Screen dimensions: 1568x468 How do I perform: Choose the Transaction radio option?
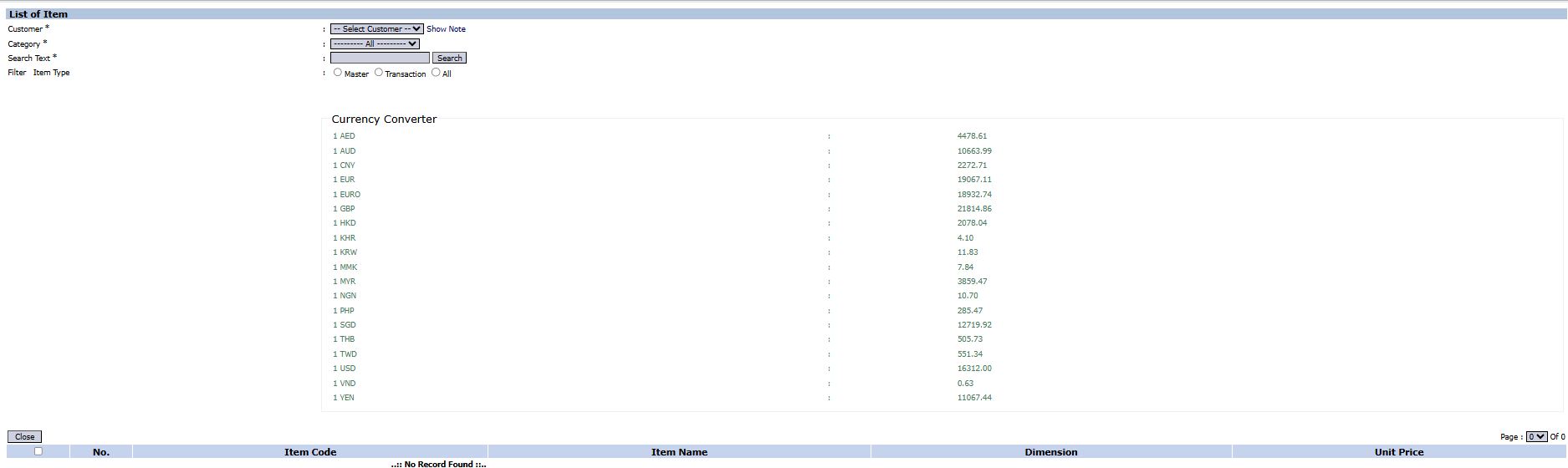click(x=379, y=73)
